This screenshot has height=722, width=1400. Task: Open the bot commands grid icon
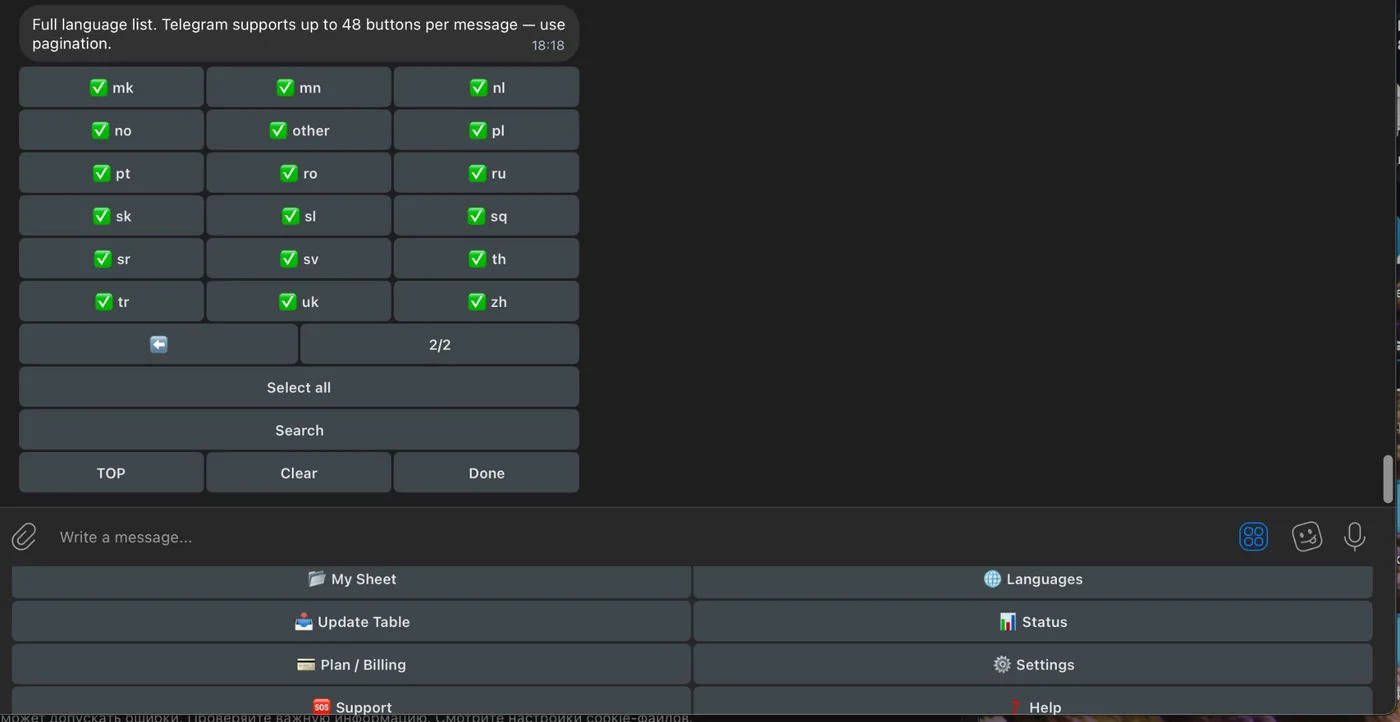pos(1253,536)
